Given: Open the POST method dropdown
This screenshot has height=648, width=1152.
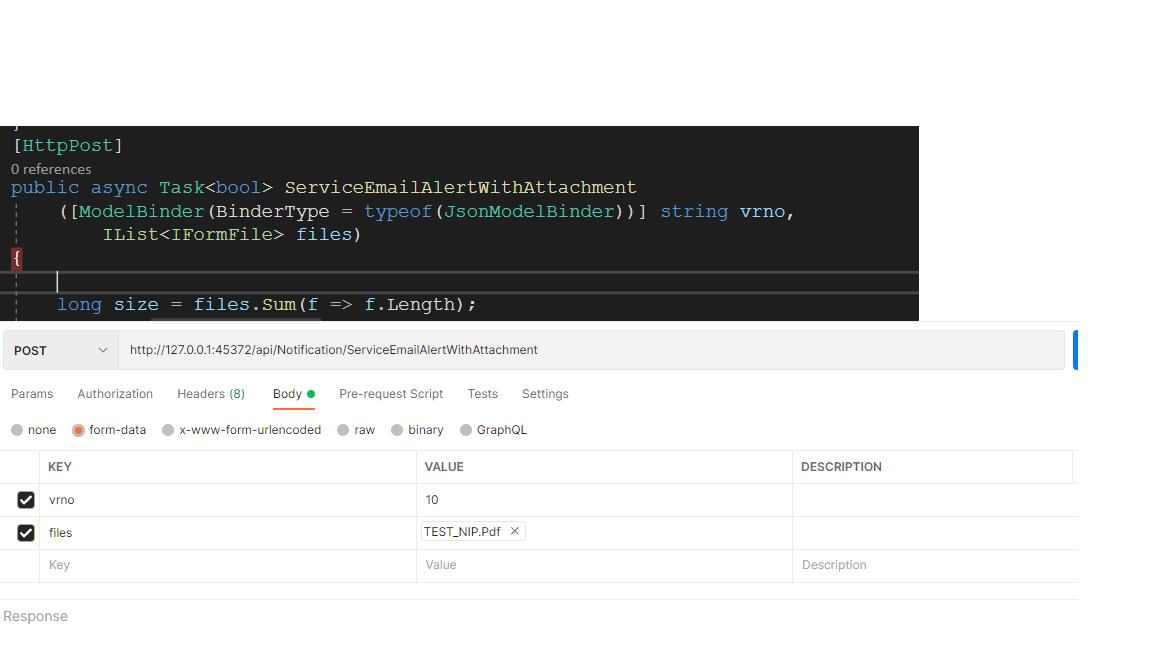Looking at the screenshot, I should click(61, 350).
